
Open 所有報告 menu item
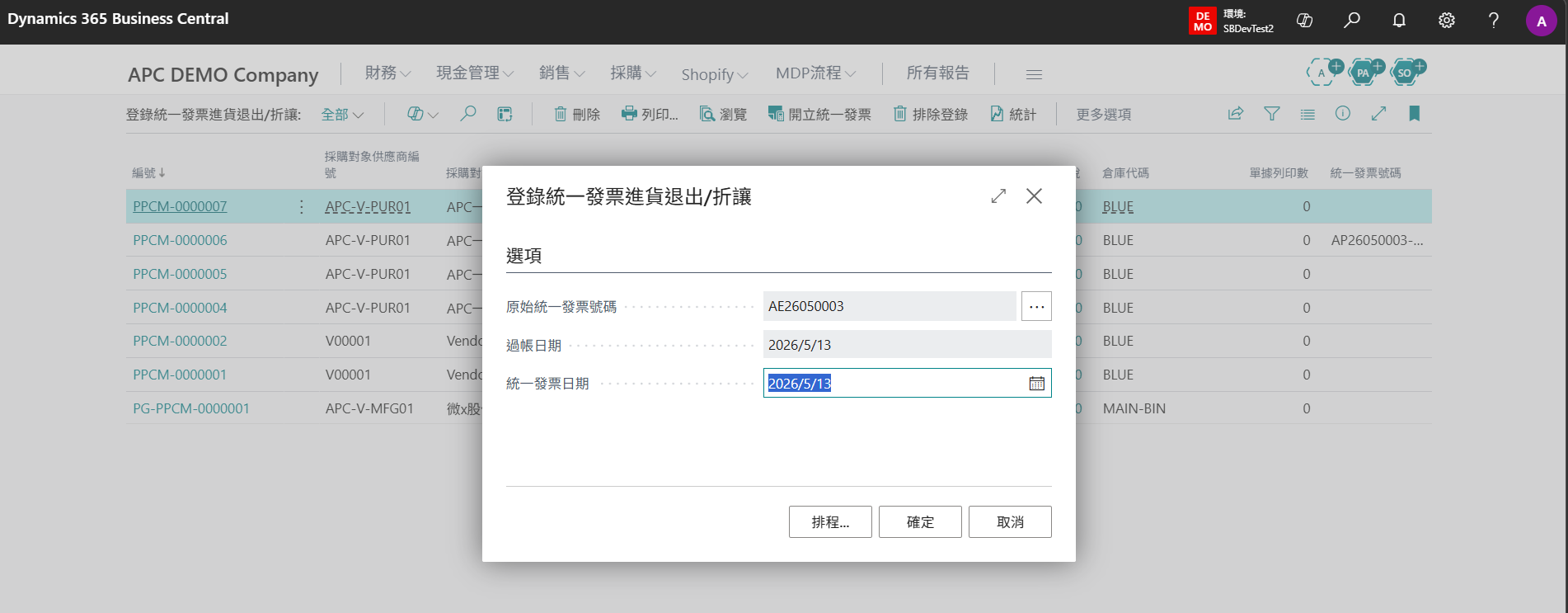[x=938, y=73]
